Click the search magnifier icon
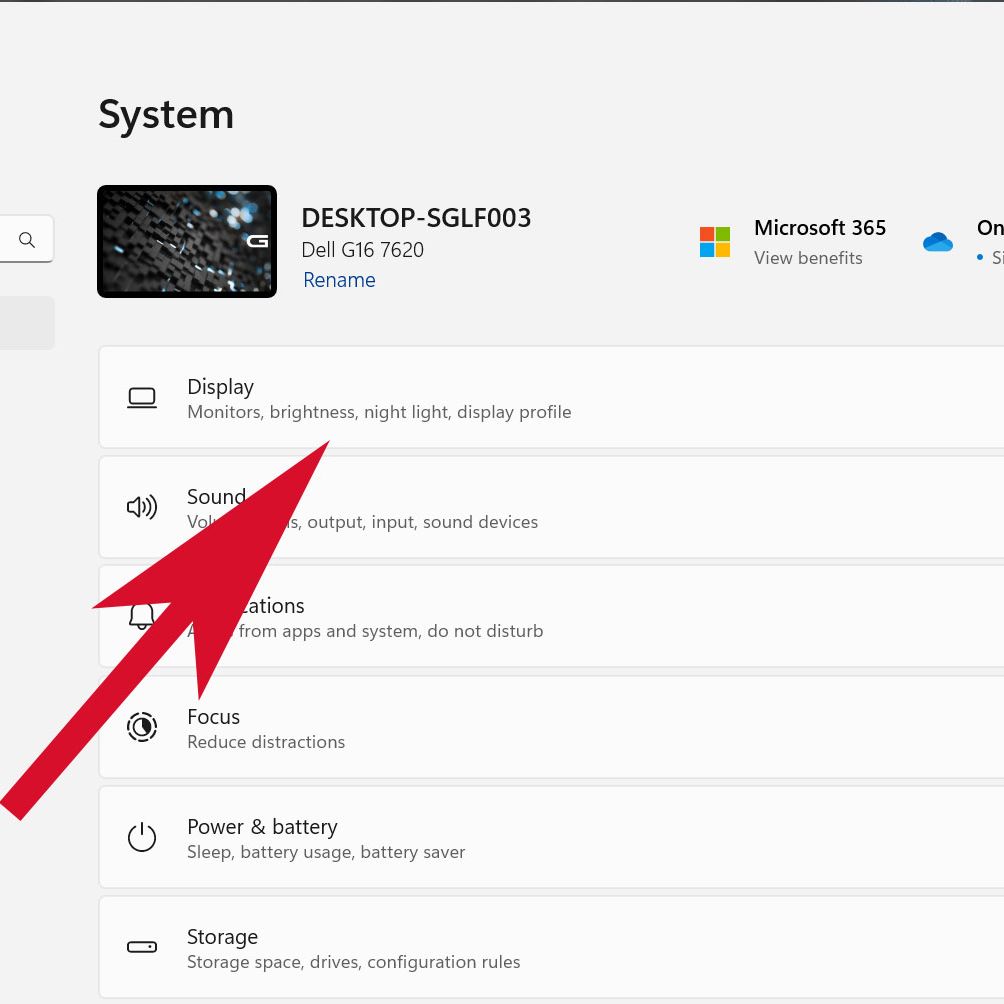Screen dimensions: 1004x1004 pyautogui.click(x=27, y=240)
